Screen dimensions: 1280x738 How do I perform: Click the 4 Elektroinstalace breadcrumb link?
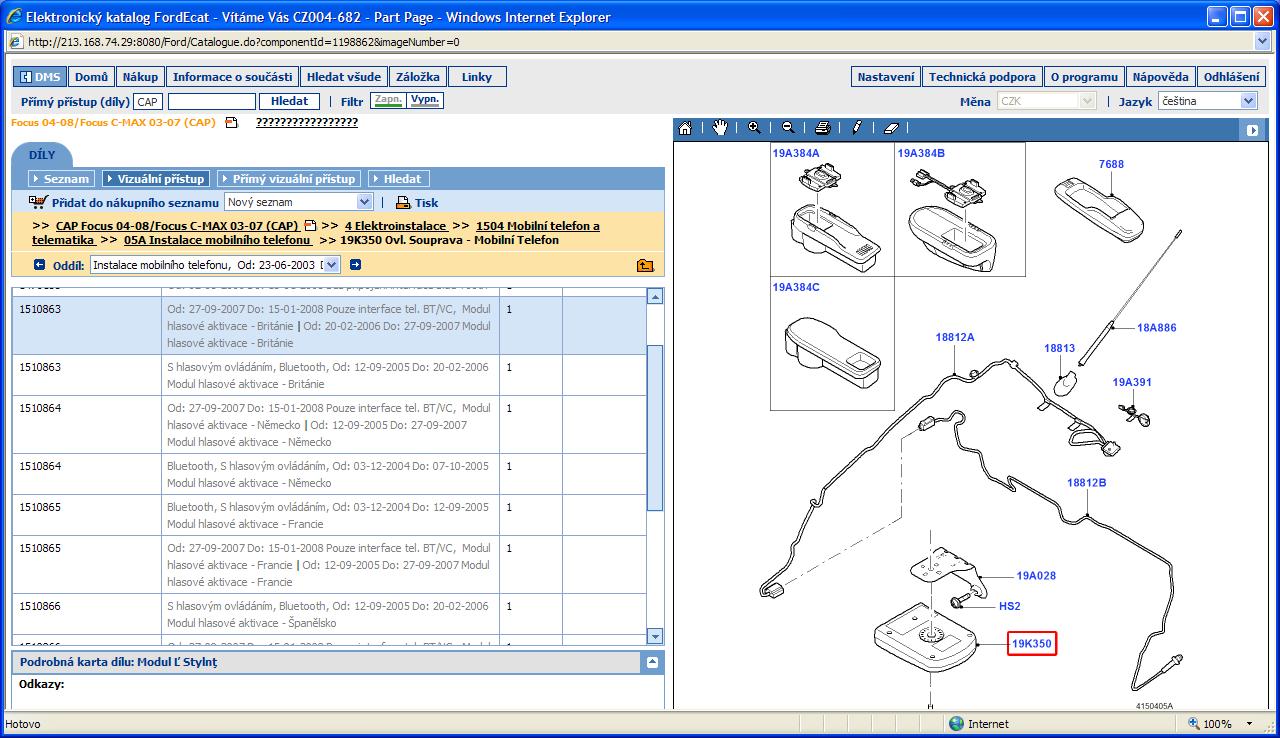(x=395, y=226)
